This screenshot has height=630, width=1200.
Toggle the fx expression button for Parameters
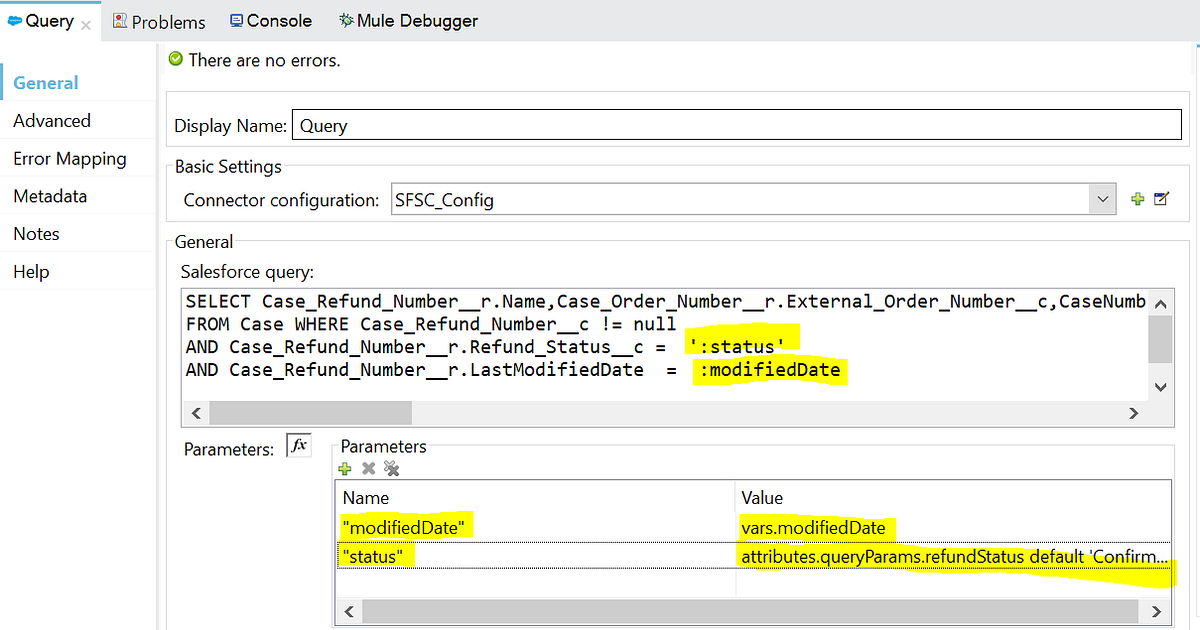click(x=299, y=446)
